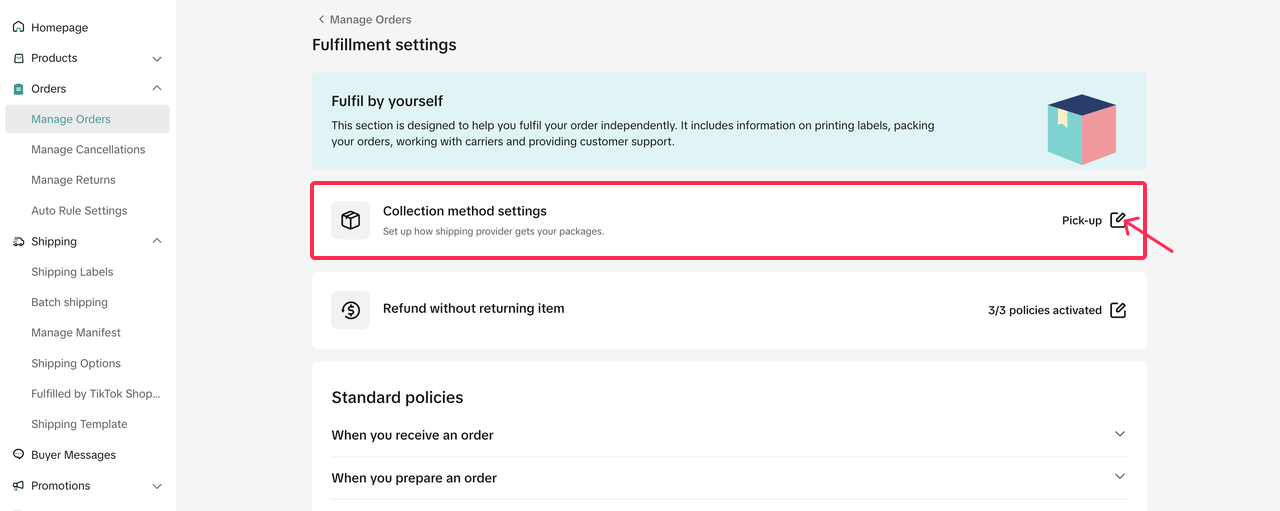Select Shipping Labels menu item
Image resolution: width=1280 pixels, height=511 pixels.
[72, 272]
